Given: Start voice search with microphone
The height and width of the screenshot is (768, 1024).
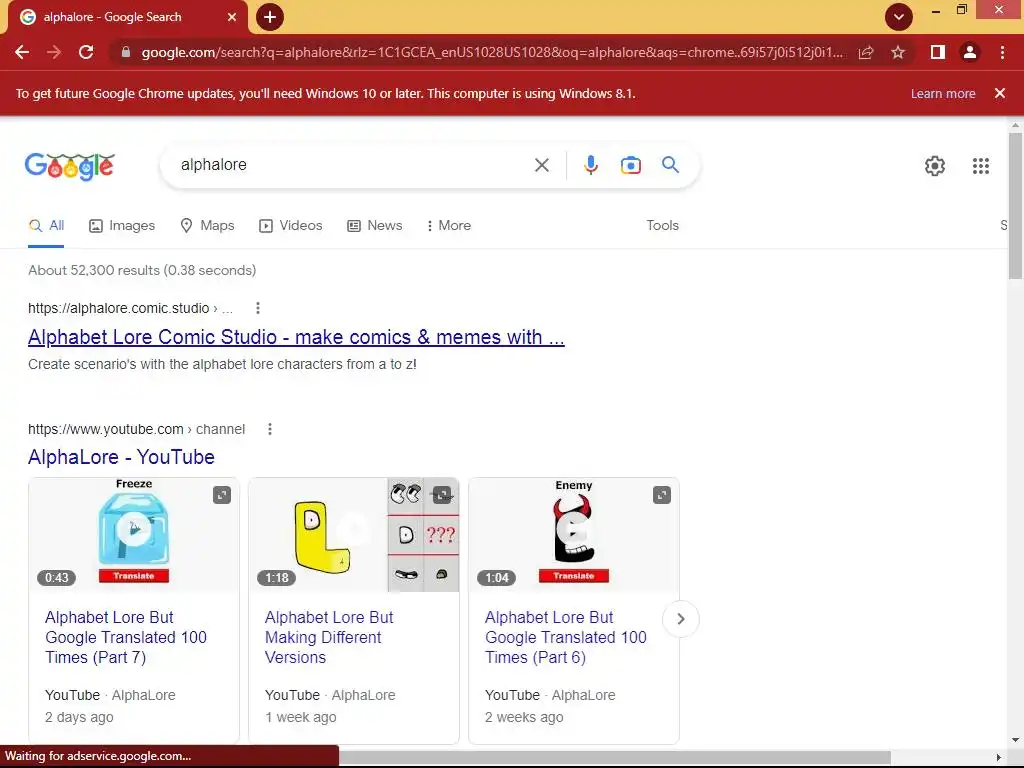Looking at the screenshot, I should click(x=590, y=165).
